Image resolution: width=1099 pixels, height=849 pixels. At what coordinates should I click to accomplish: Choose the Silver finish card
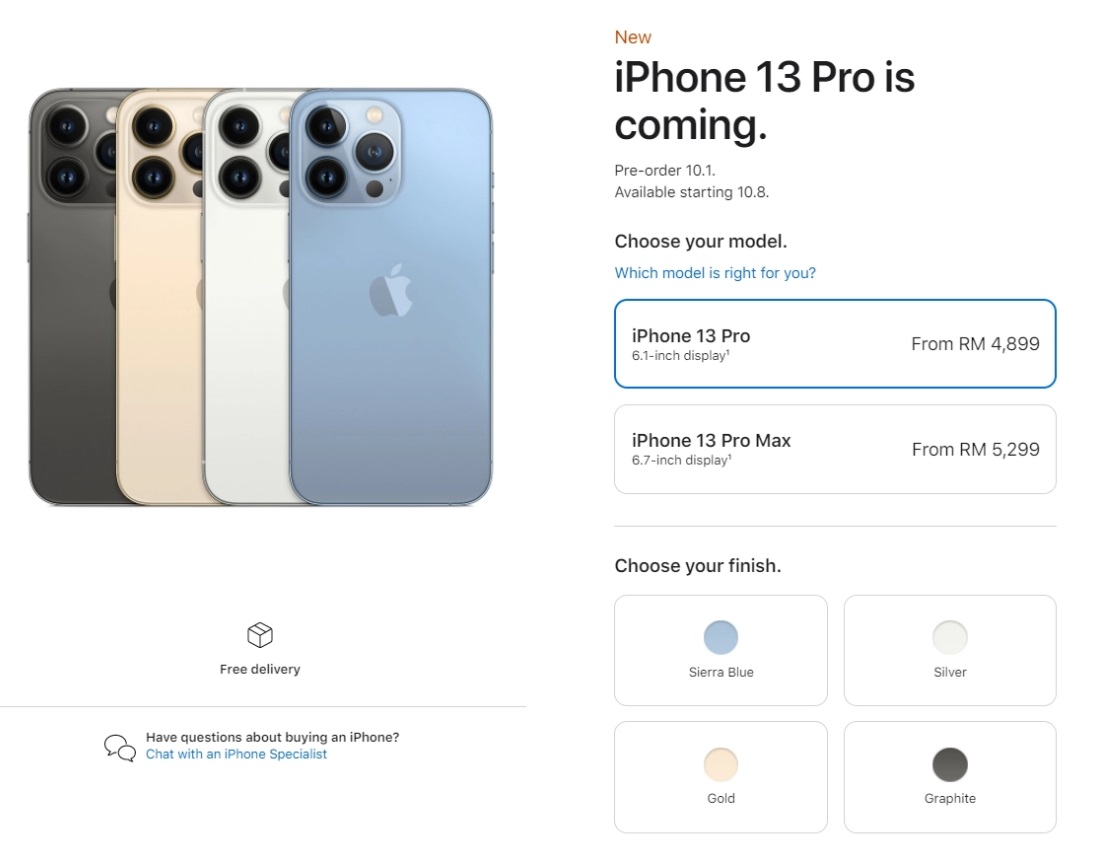[x=950, y=650]
